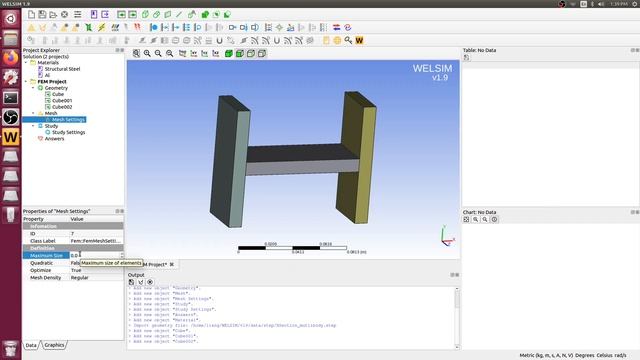Screen dimensions: 640x360
Task: Click the clear output round X icon
Action: click(150, 282)
